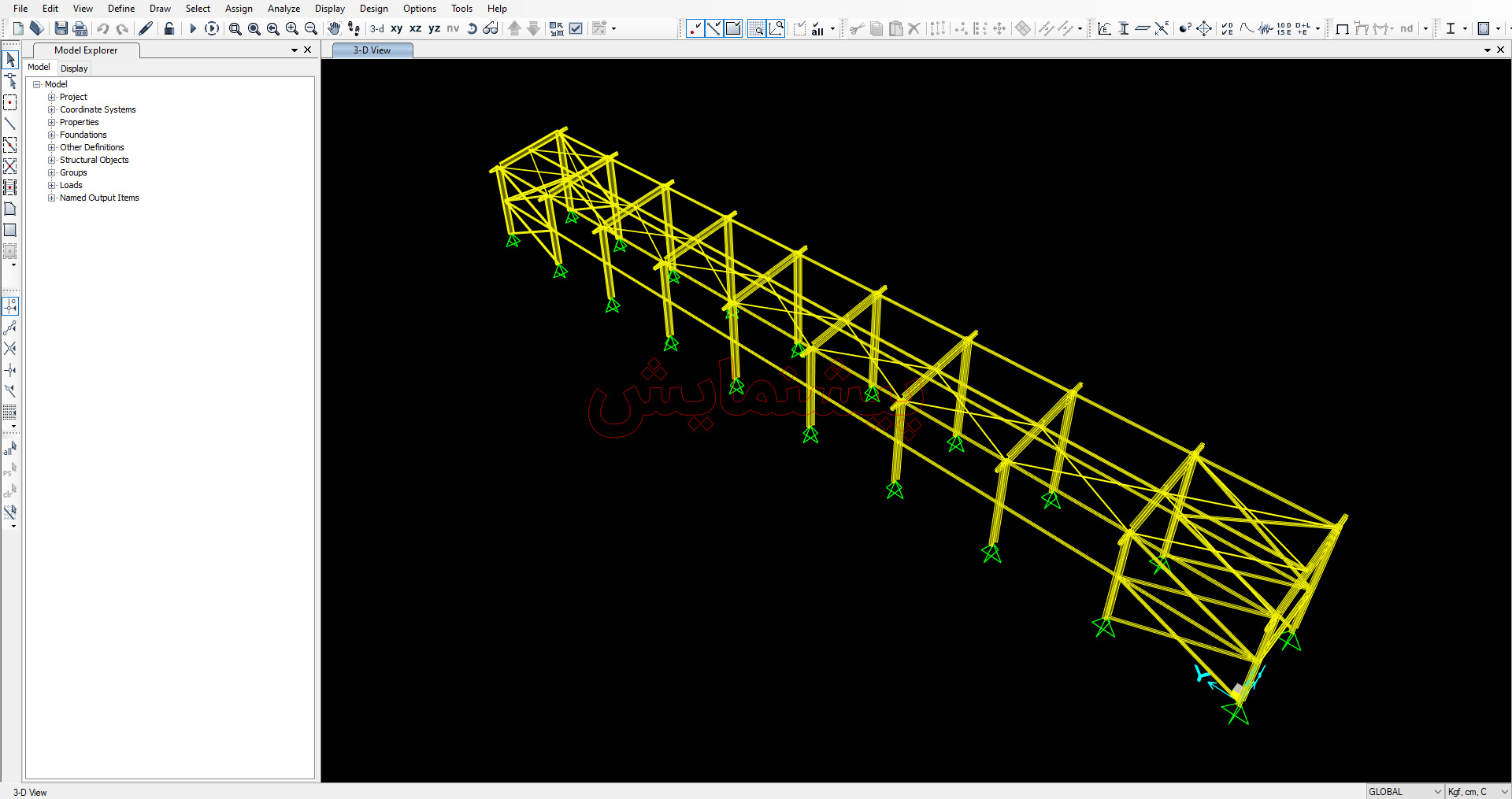Switch to the Display tab
1512x799 pixels.
click(74, 68)
